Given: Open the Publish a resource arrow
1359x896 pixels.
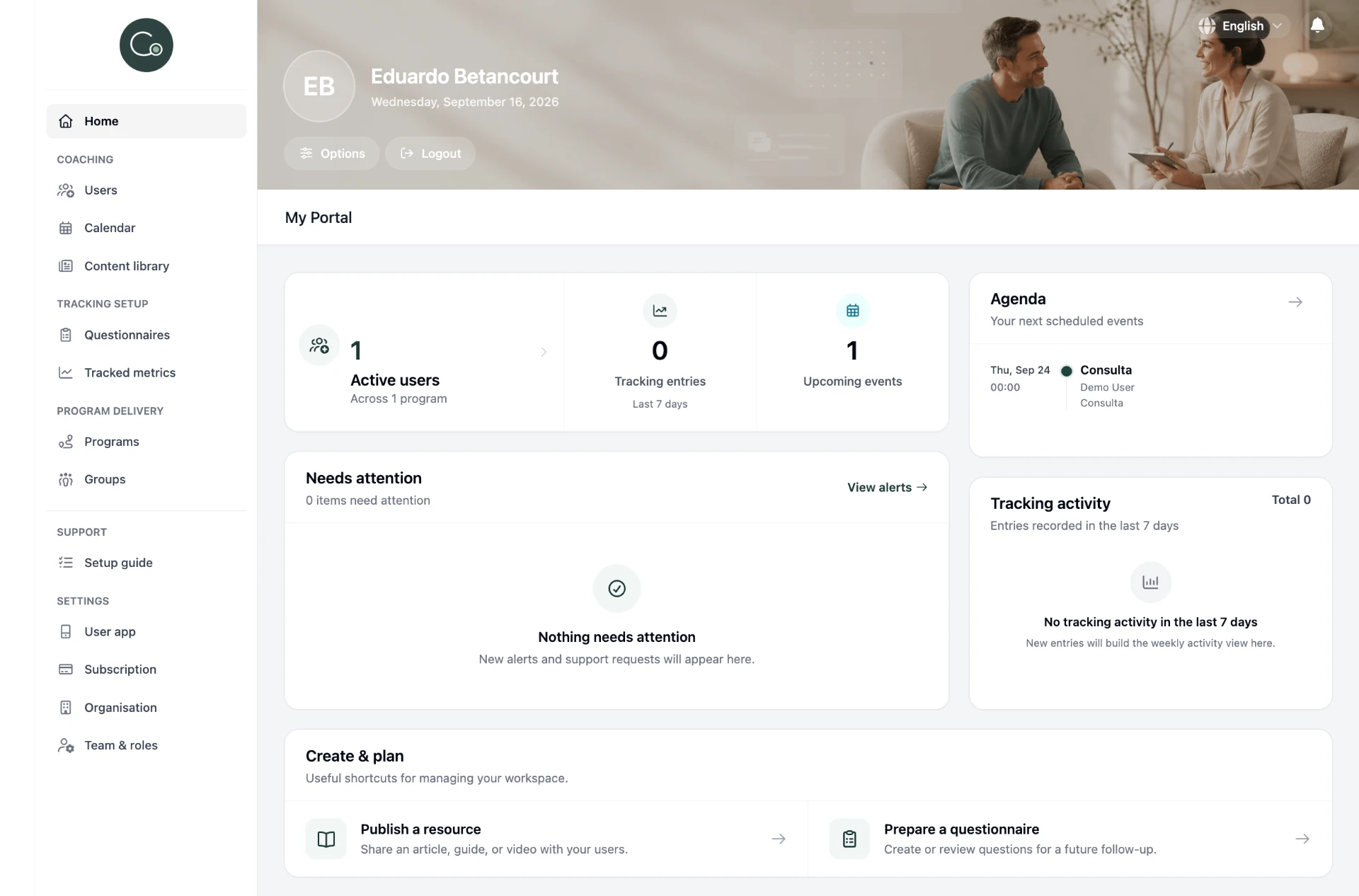Looking at the screenshot, I should [x=779, y=839].
